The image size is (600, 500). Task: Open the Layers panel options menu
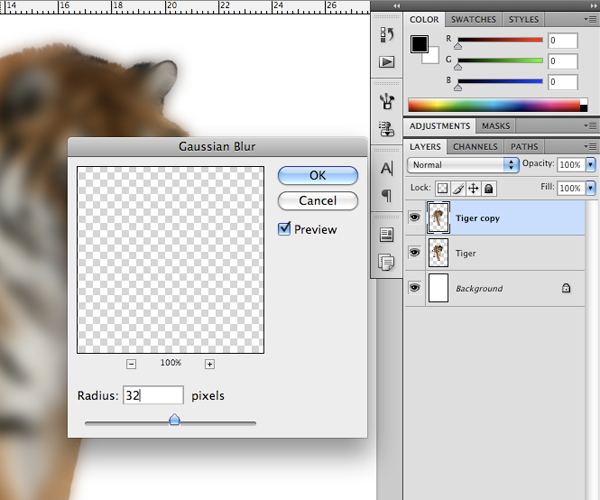point(590,146)
